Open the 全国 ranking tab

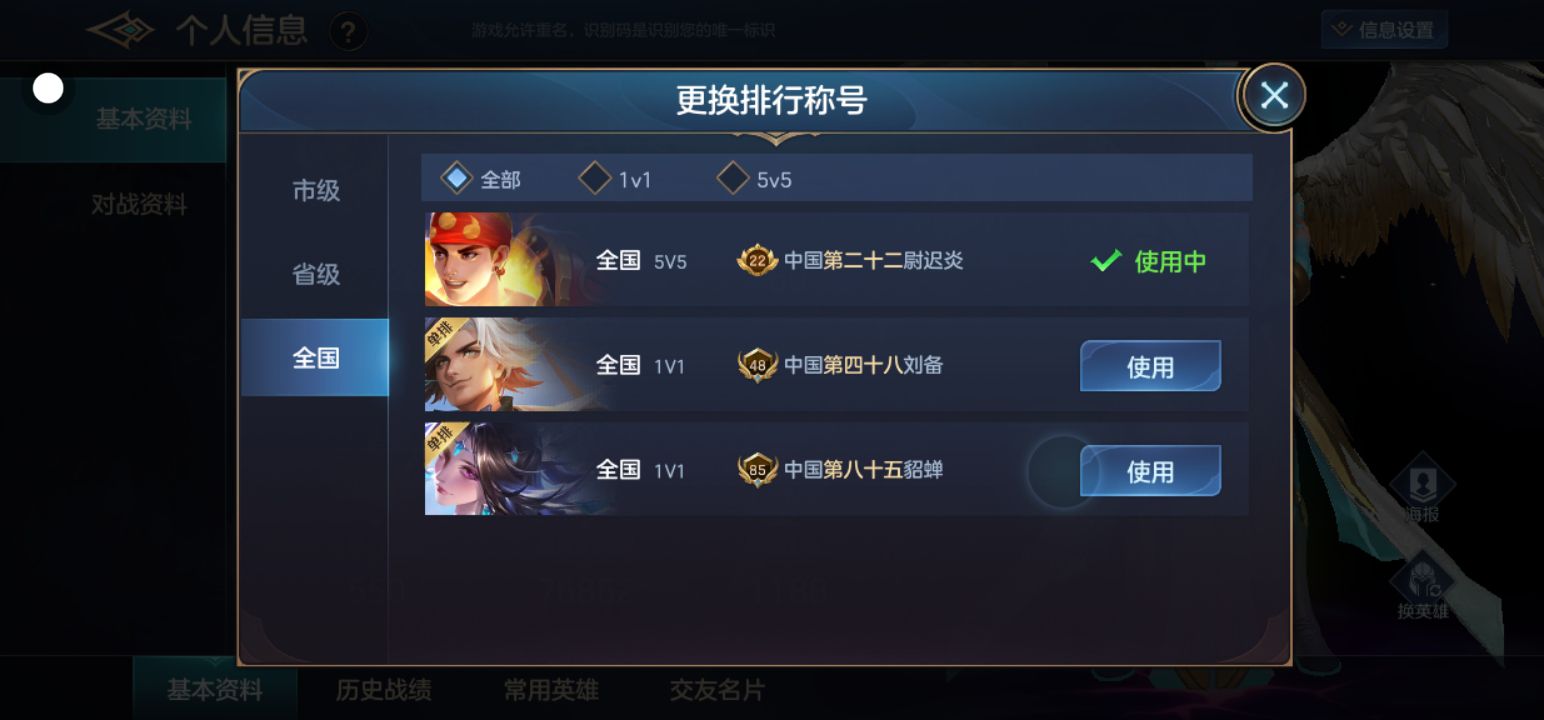tap(315, 358)
